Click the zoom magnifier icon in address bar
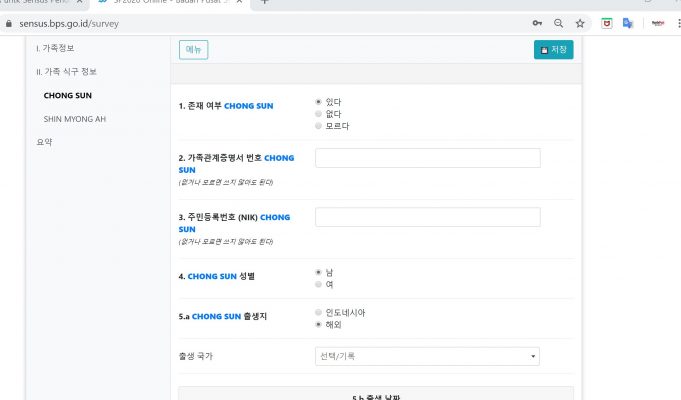 (558, 22)
